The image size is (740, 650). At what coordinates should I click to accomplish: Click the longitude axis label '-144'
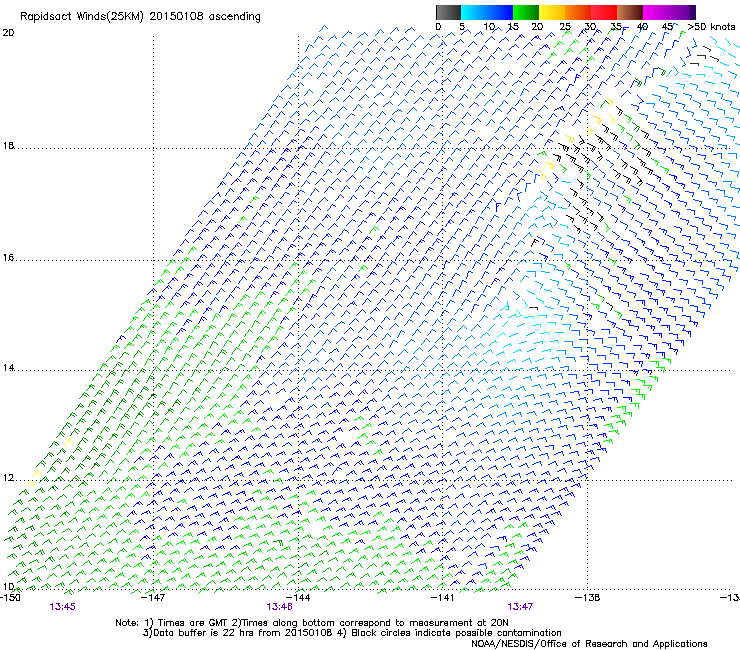coord(298,598)
